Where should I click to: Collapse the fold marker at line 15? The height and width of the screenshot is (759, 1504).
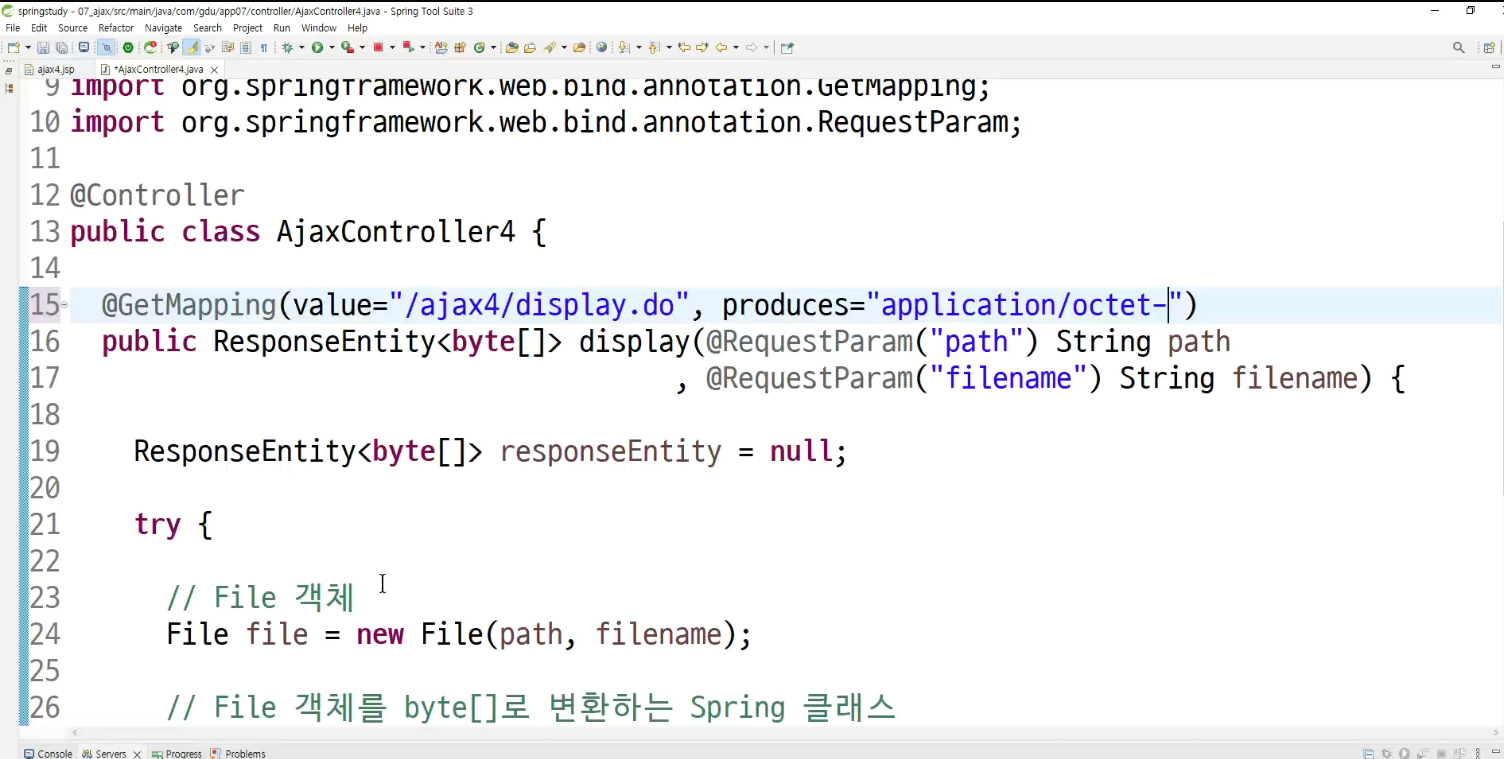[65, 304]
